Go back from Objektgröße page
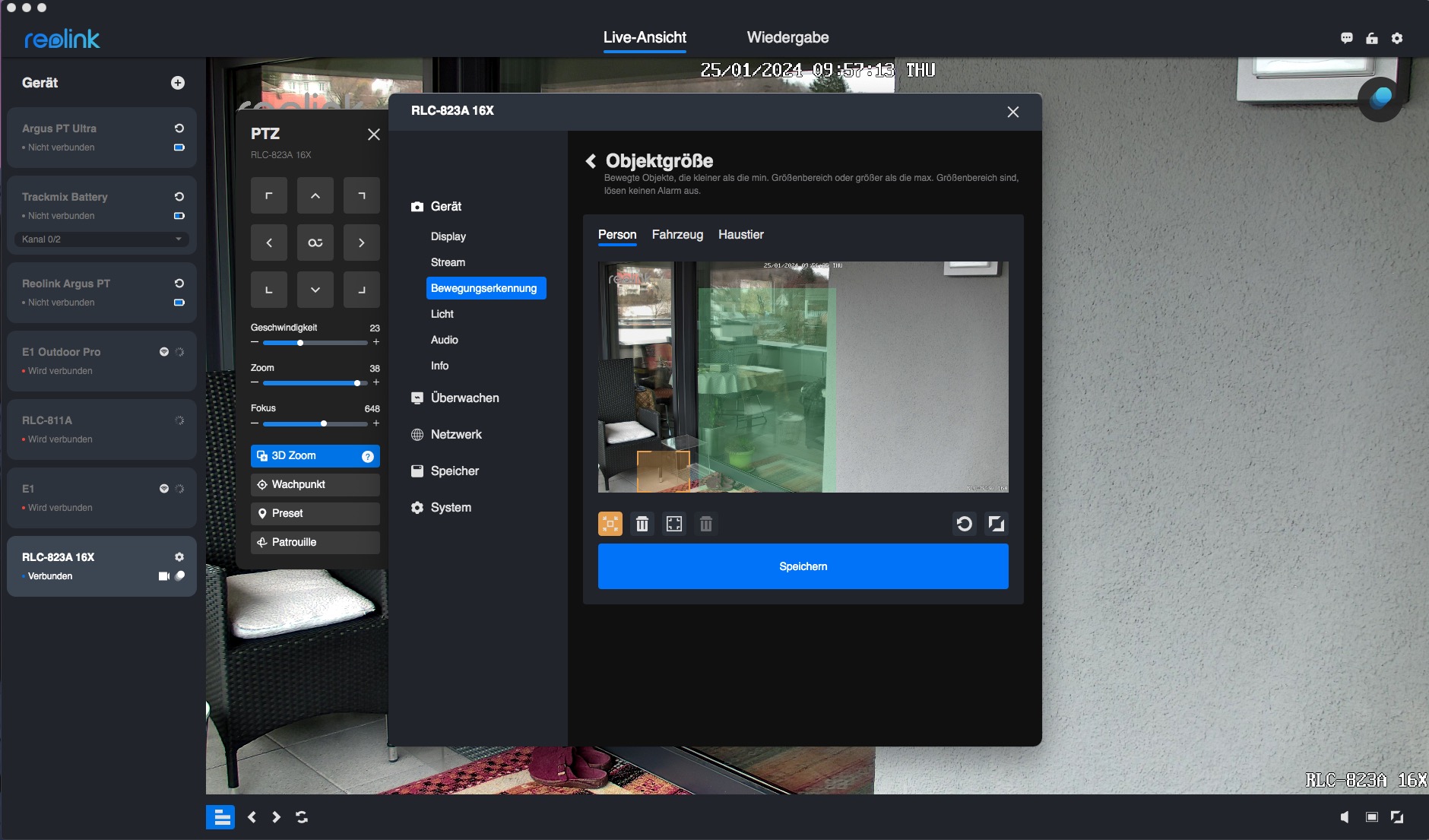Viewport: 1429px width, 840px height. (591, 161)
